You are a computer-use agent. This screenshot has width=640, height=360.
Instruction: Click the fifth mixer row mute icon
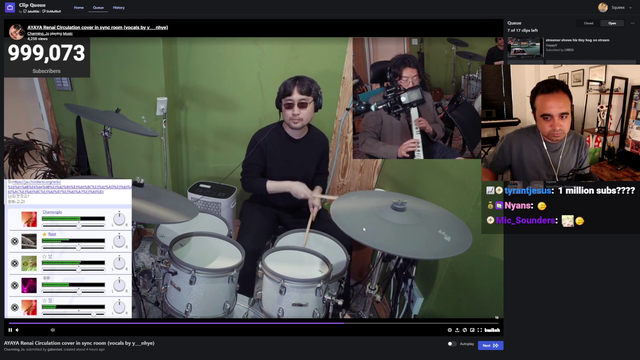tap(15, 307)
